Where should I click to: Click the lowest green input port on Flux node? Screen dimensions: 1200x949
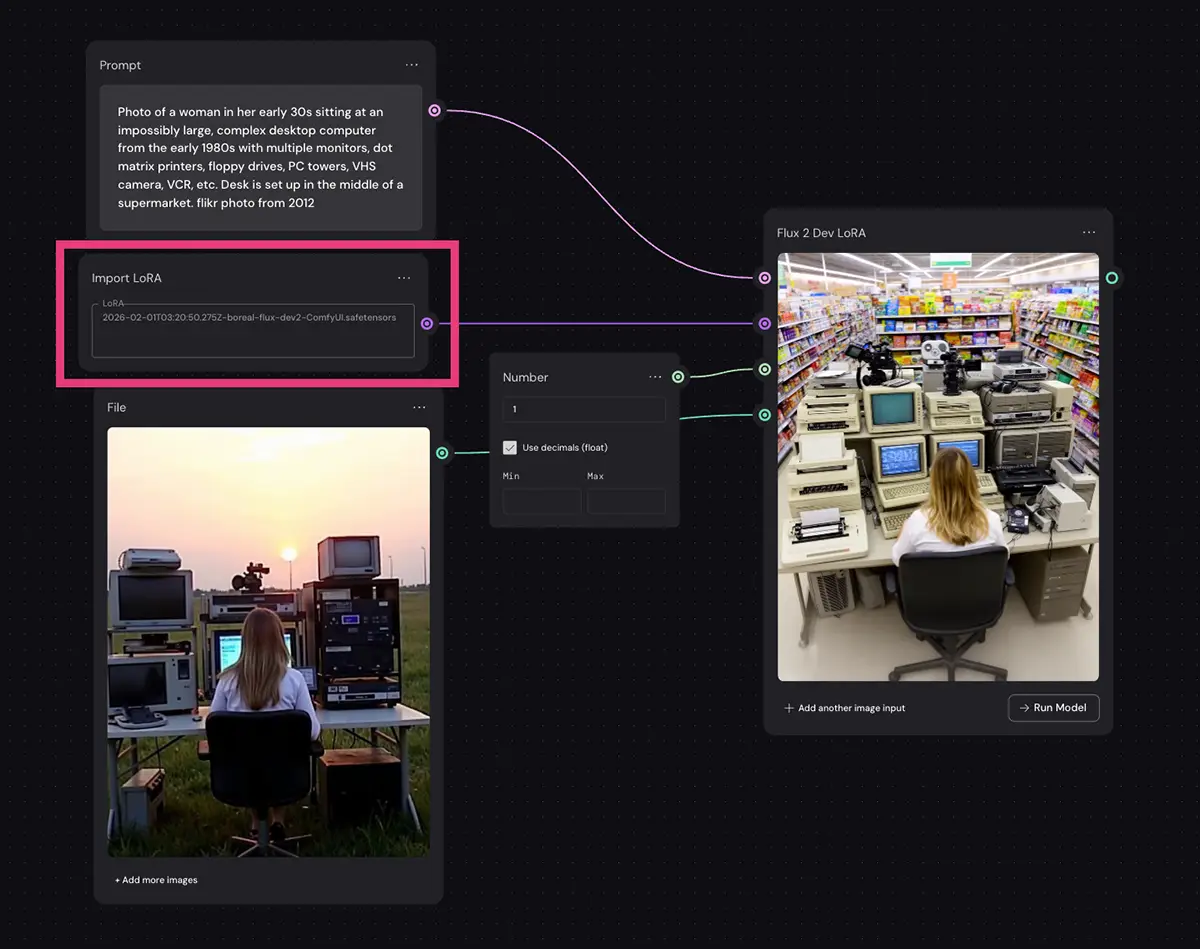765,414
